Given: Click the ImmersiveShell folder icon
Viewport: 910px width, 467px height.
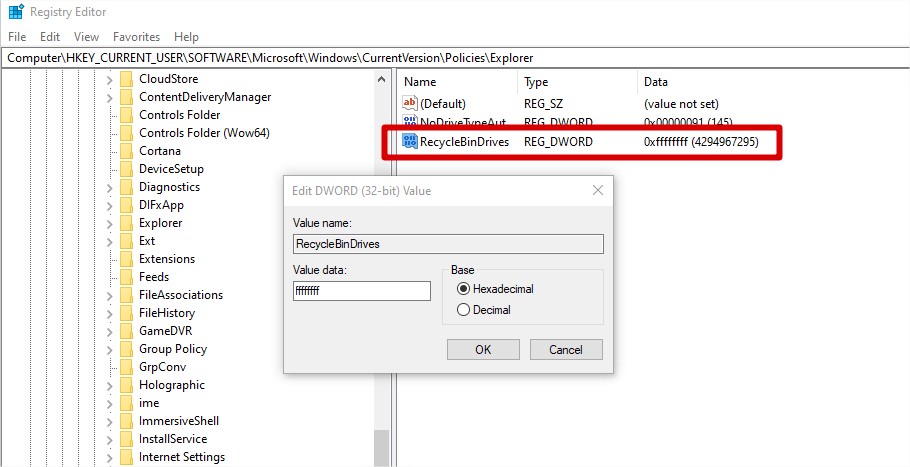Looking at the screenshot, I should (x=127, y=421).
